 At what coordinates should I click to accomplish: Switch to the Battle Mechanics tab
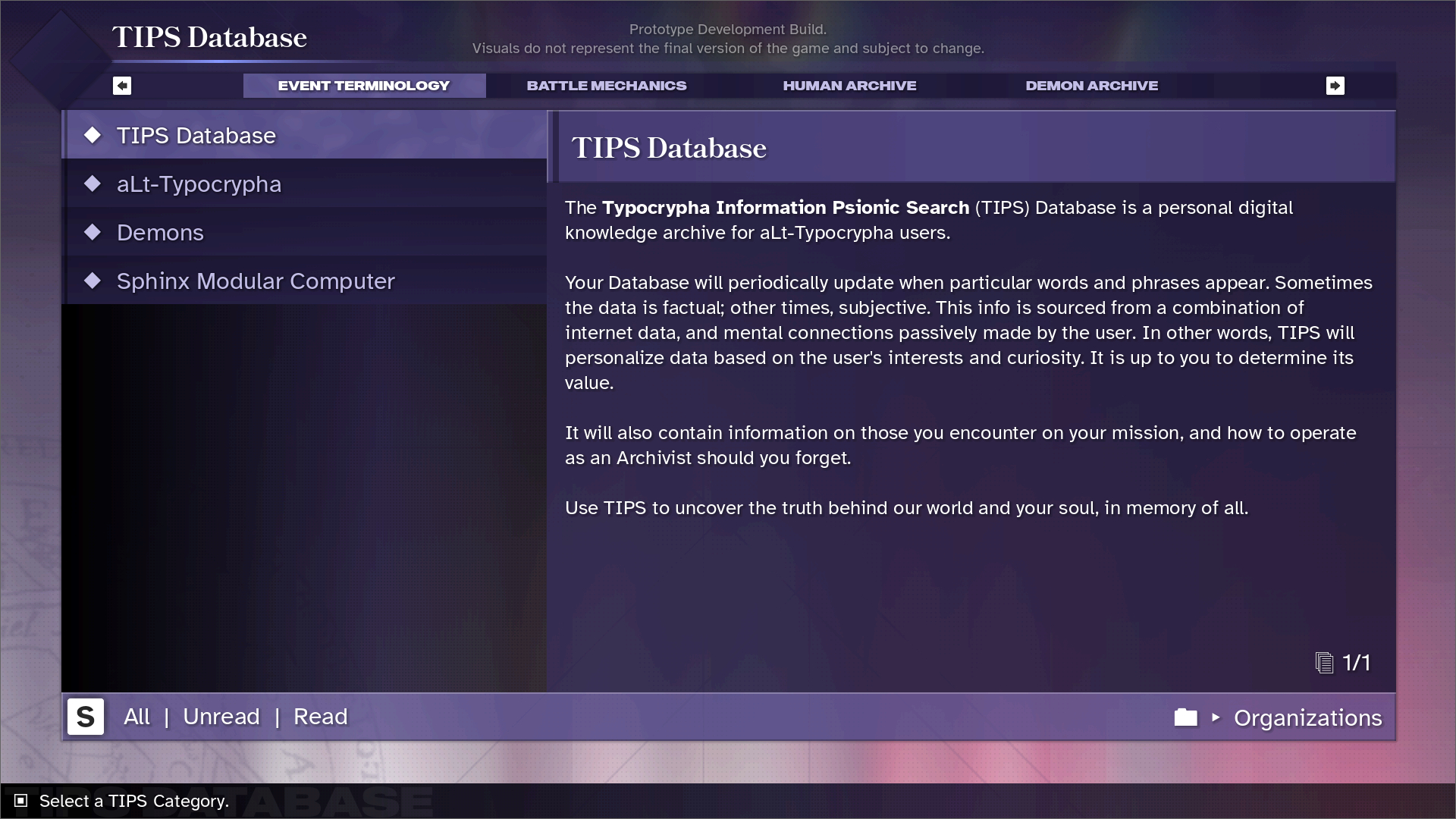tap(606, 86)
